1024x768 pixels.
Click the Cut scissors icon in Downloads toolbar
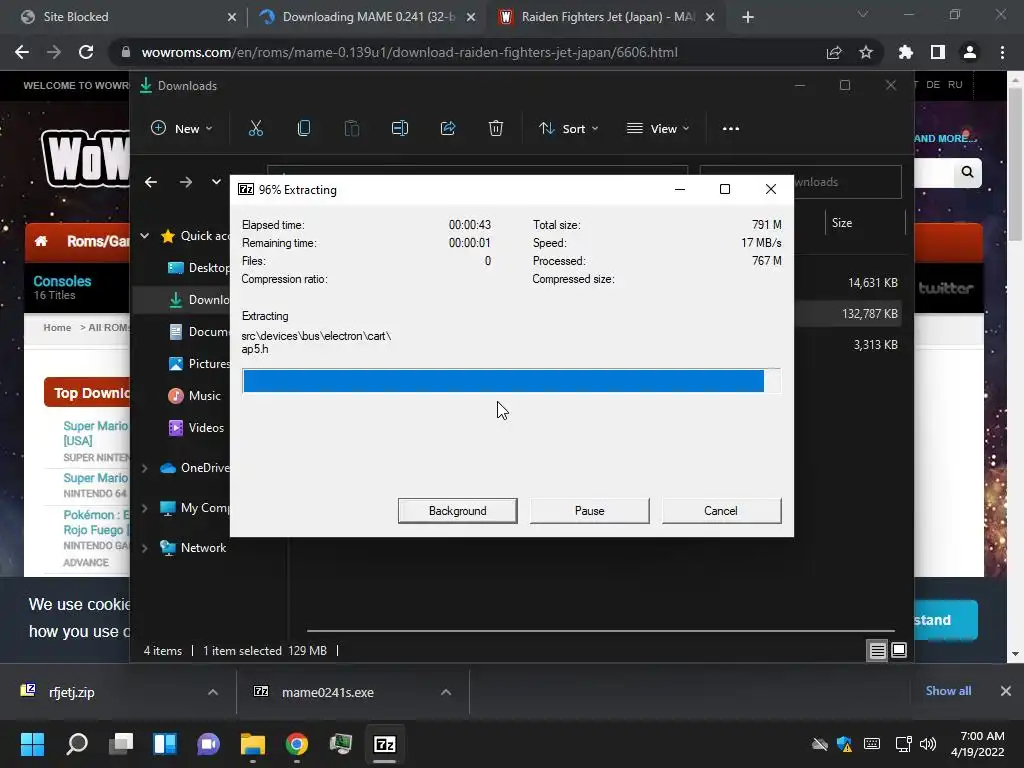point(255,129)
